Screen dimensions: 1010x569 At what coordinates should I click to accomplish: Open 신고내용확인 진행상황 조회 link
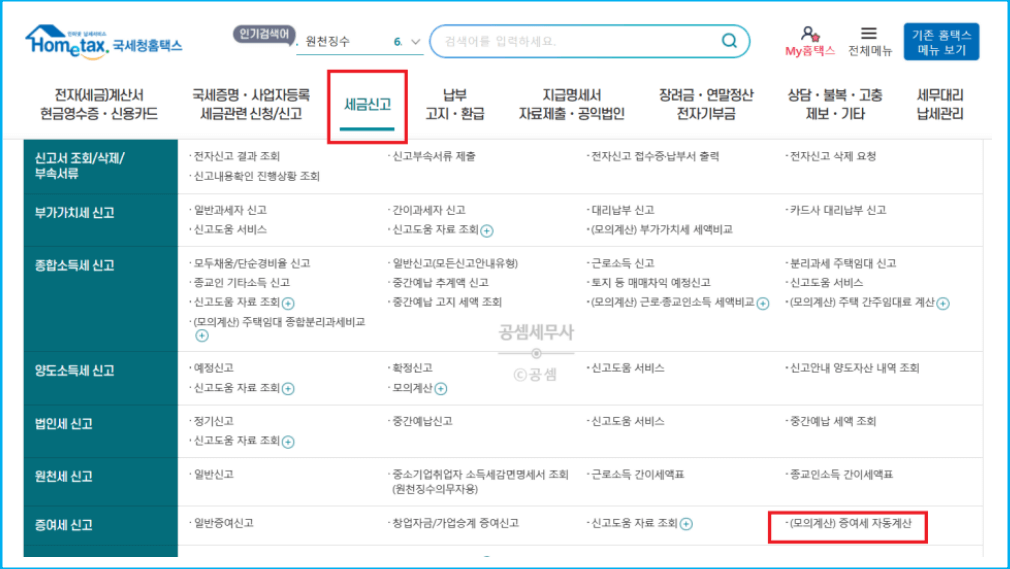click(x=257, y=176)
